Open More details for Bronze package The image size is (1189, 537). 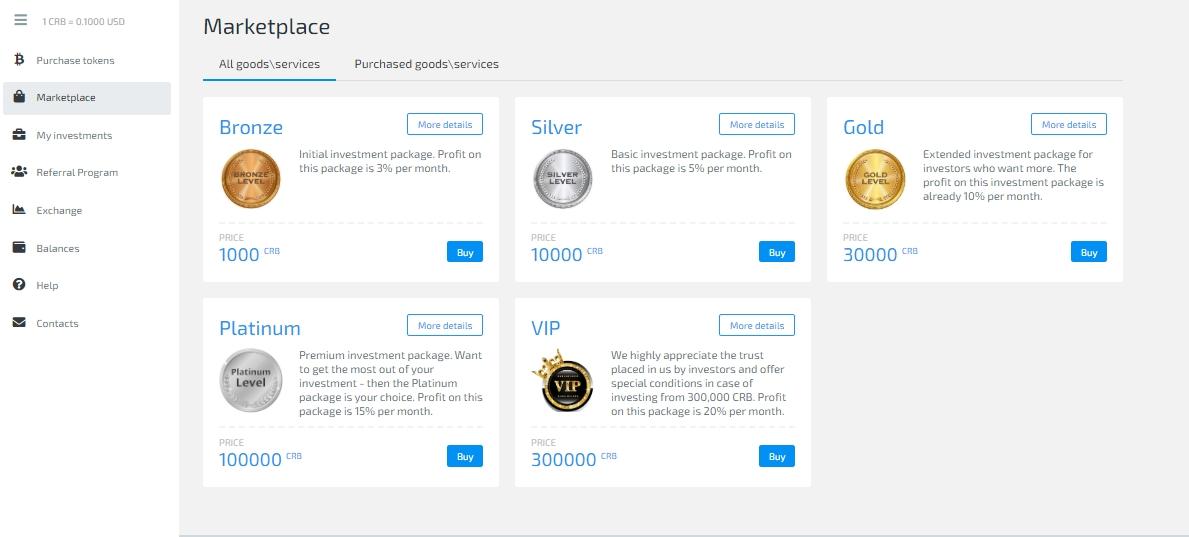click(x=445, y=124)
